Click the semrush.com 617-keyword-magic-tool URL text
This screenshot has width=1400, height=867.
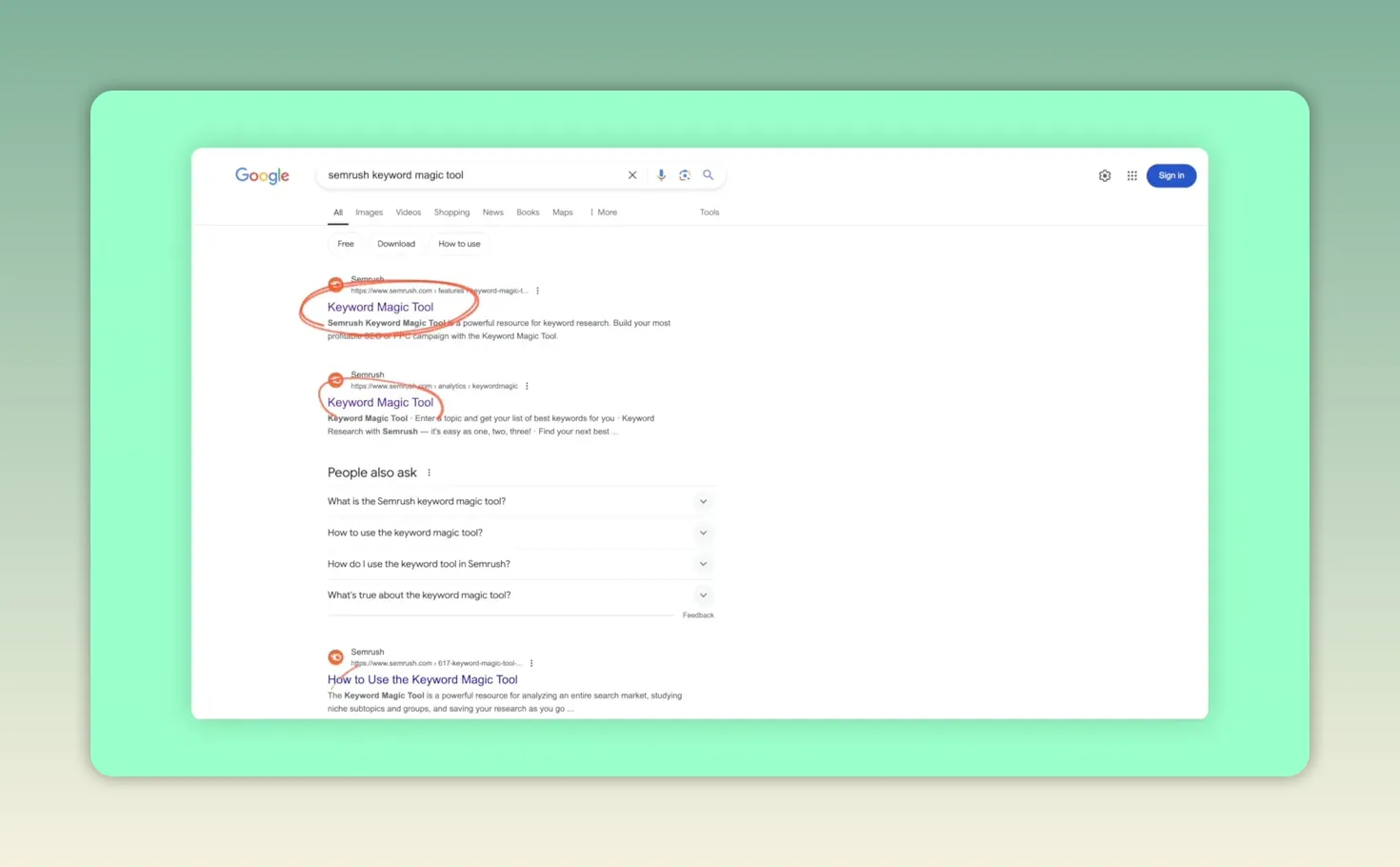click(436, 663)
